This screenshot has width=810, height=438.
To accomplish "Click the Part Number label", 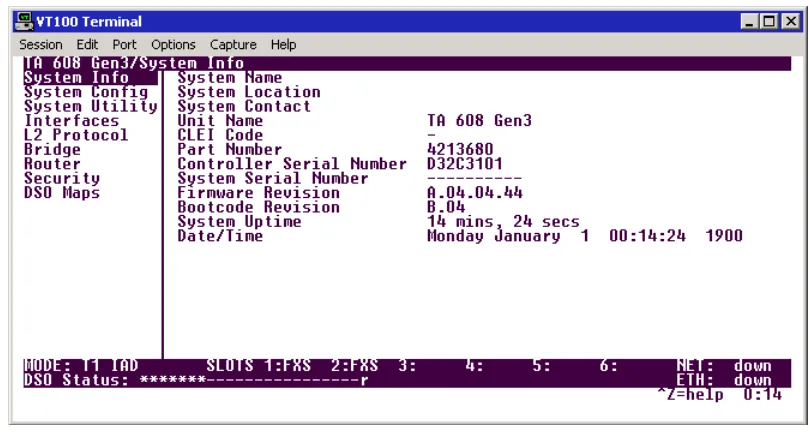I will tap(230, 150).
